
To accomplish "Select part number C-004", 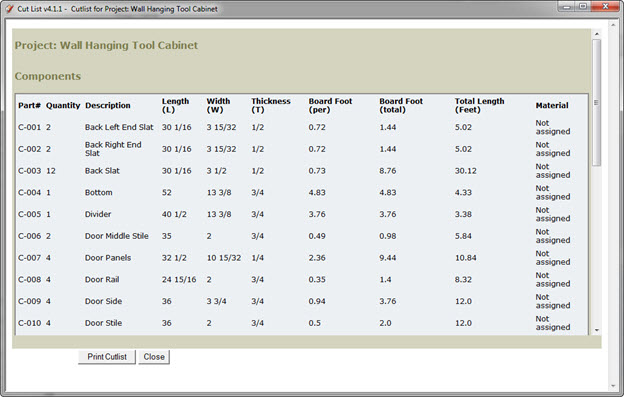I will 29,193.
